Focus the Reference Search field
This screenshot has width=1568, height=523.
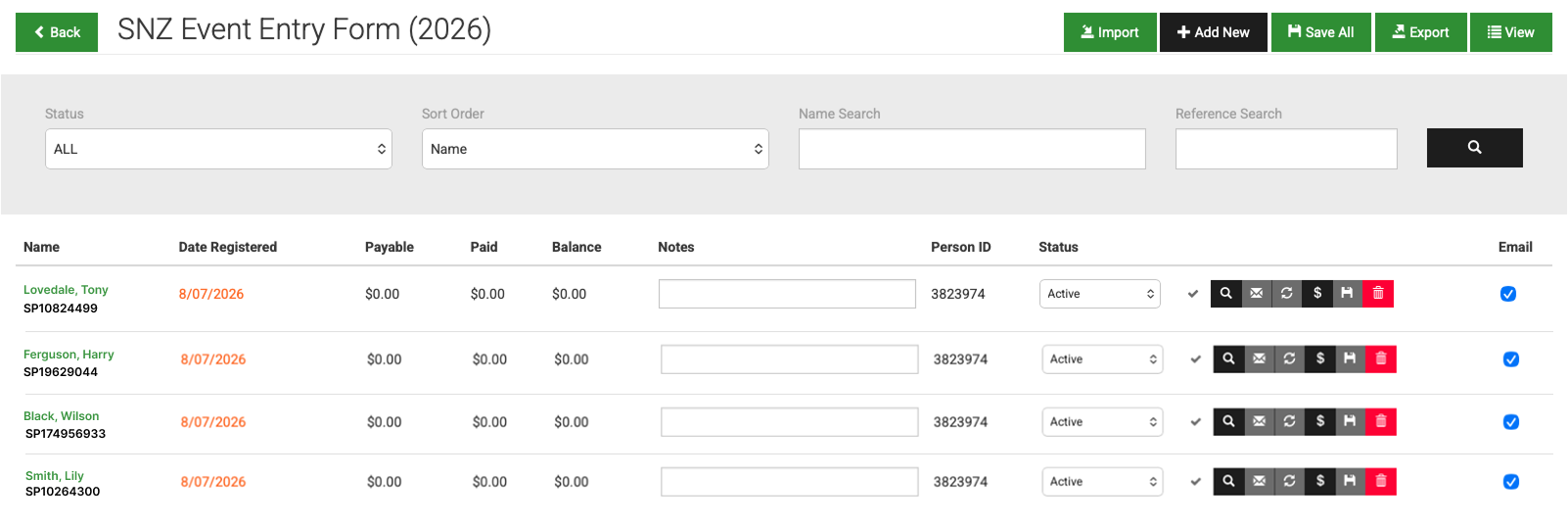[x=1286, y=149]
